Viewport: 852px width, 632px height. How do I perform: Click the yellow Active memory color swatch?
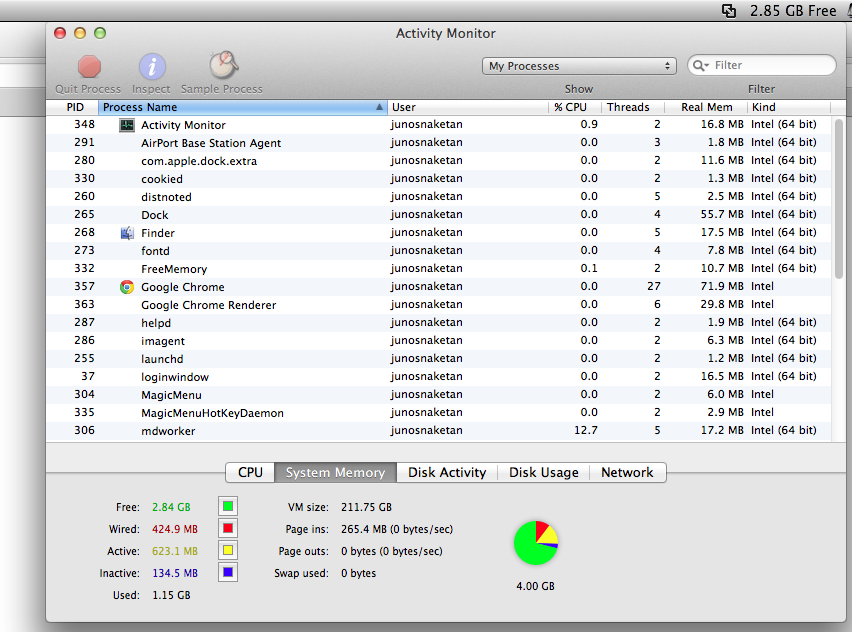[228, 550]
